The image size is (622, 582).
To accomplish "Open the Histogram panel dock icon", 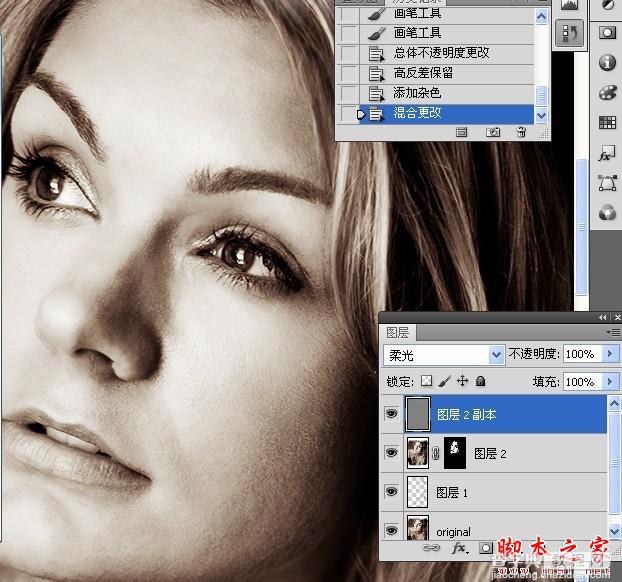I will (x=570, y=6).
